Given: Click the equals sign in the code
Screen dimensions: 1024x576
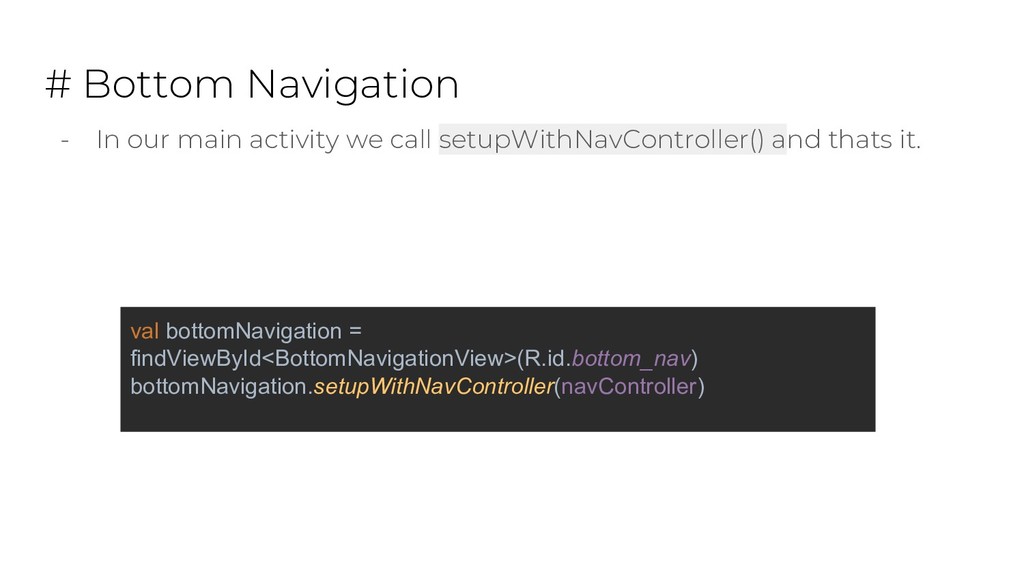Looking at the screenshot, I should (x=355, y=331).
